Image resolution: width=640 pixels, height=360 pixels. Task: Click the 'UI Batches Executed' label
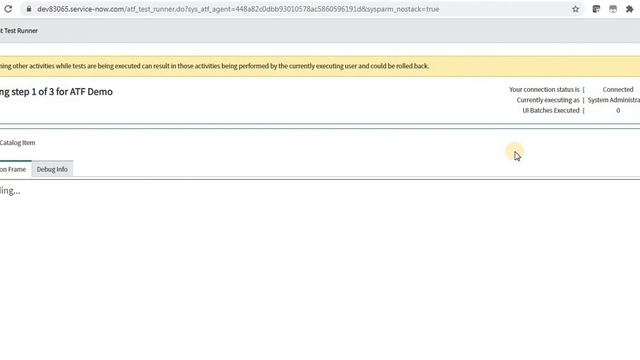coord(551,111)
